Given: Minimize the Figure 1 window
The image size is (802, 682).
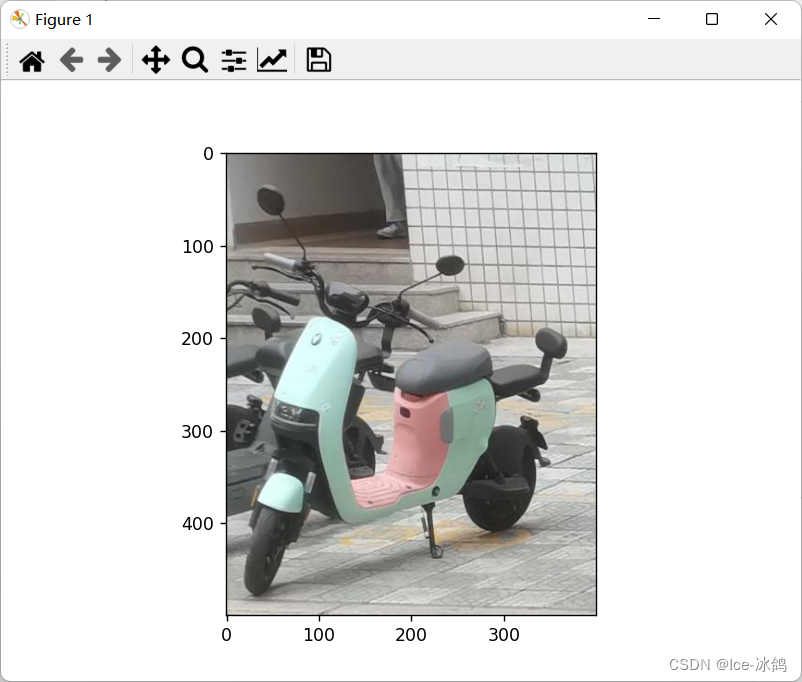Looking at the screenshot, I should click(654, 19).
